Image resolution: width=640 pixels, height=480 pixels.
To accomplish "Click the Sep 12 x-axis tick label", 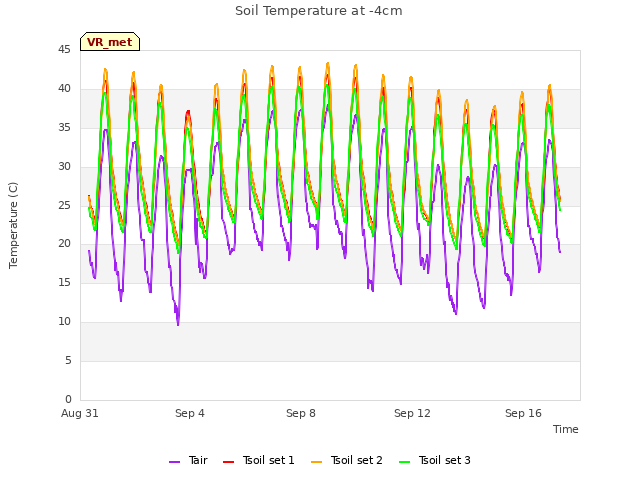I will click(412, 413).
